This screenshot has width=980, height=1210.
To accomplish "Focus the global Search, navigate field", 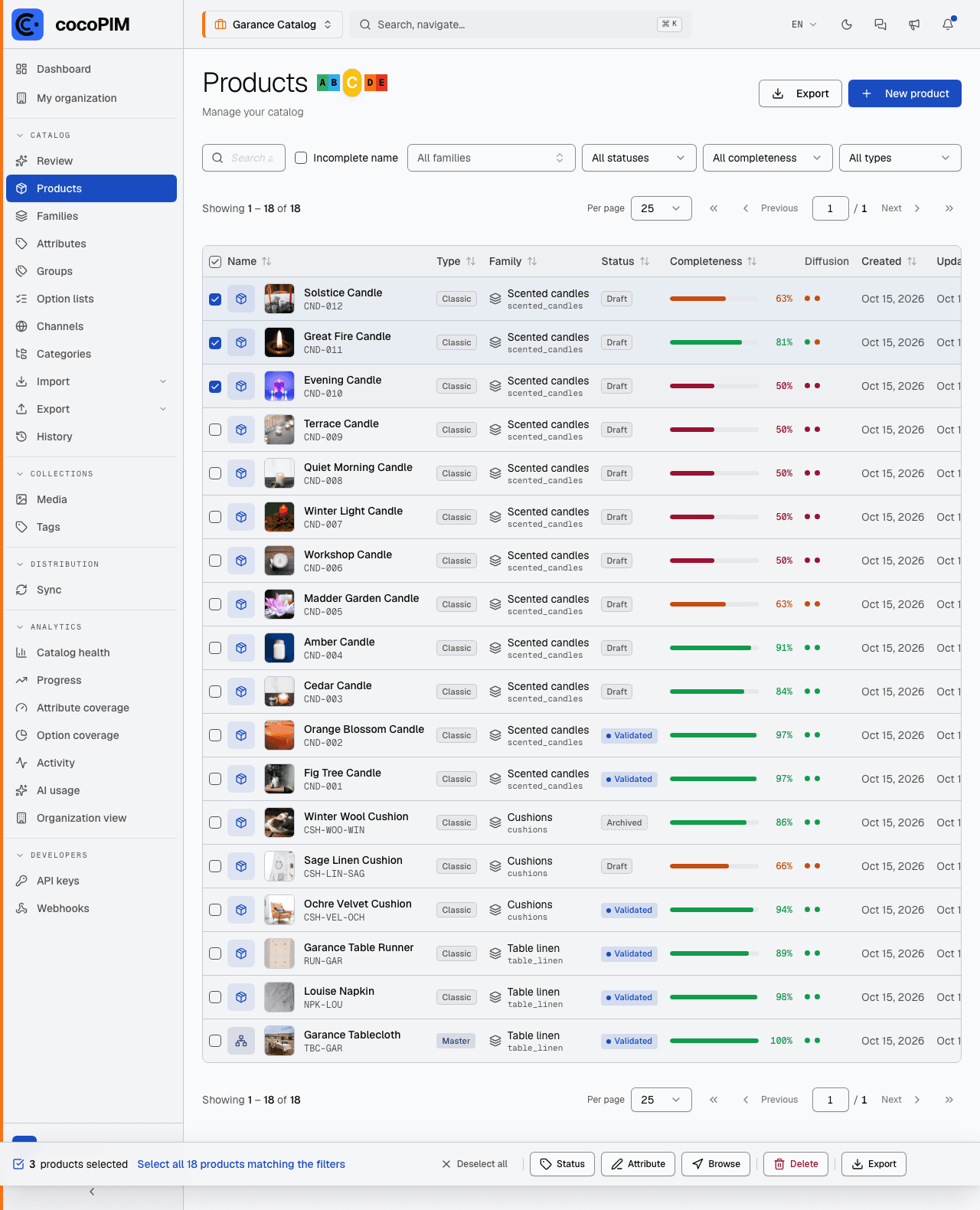I will tap(521, 25).
